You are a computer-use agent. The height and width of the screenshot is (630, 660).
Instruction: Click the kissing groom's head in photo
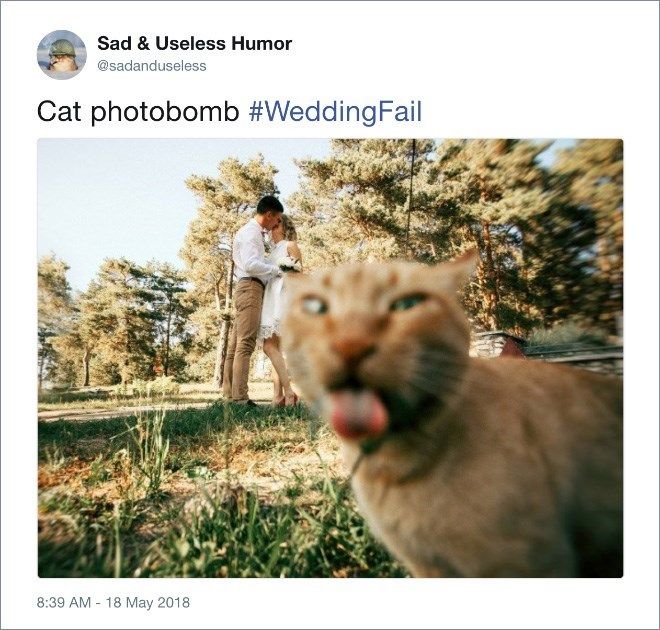coord(269,211)
